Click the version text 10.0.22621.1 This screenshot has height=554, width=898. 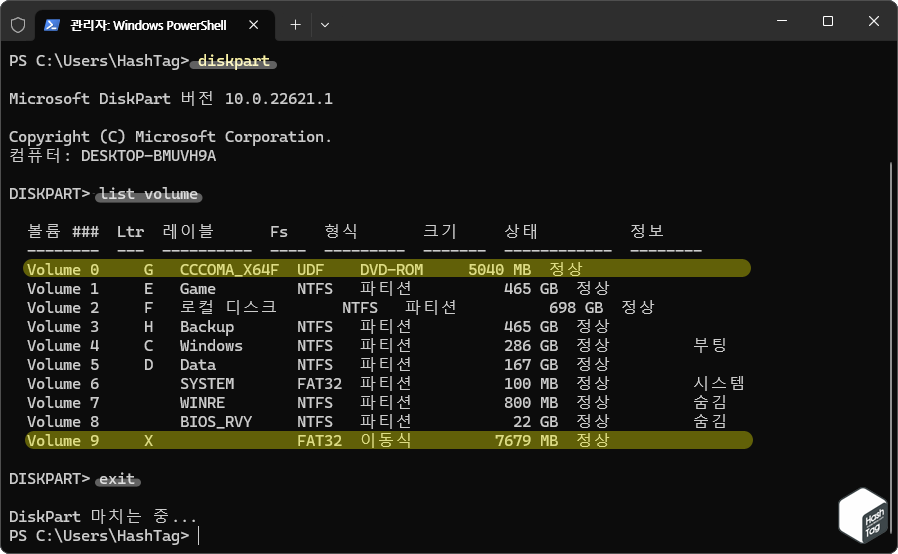278,99
